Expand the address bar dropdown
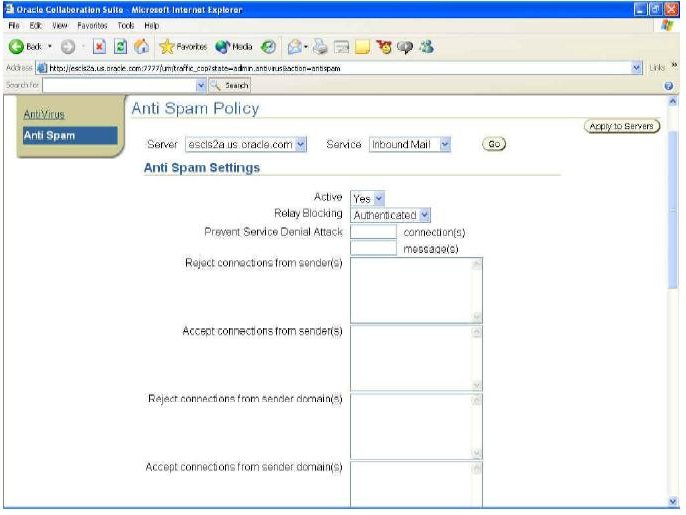Screen dimensions: 686x515 pos(637,68)
